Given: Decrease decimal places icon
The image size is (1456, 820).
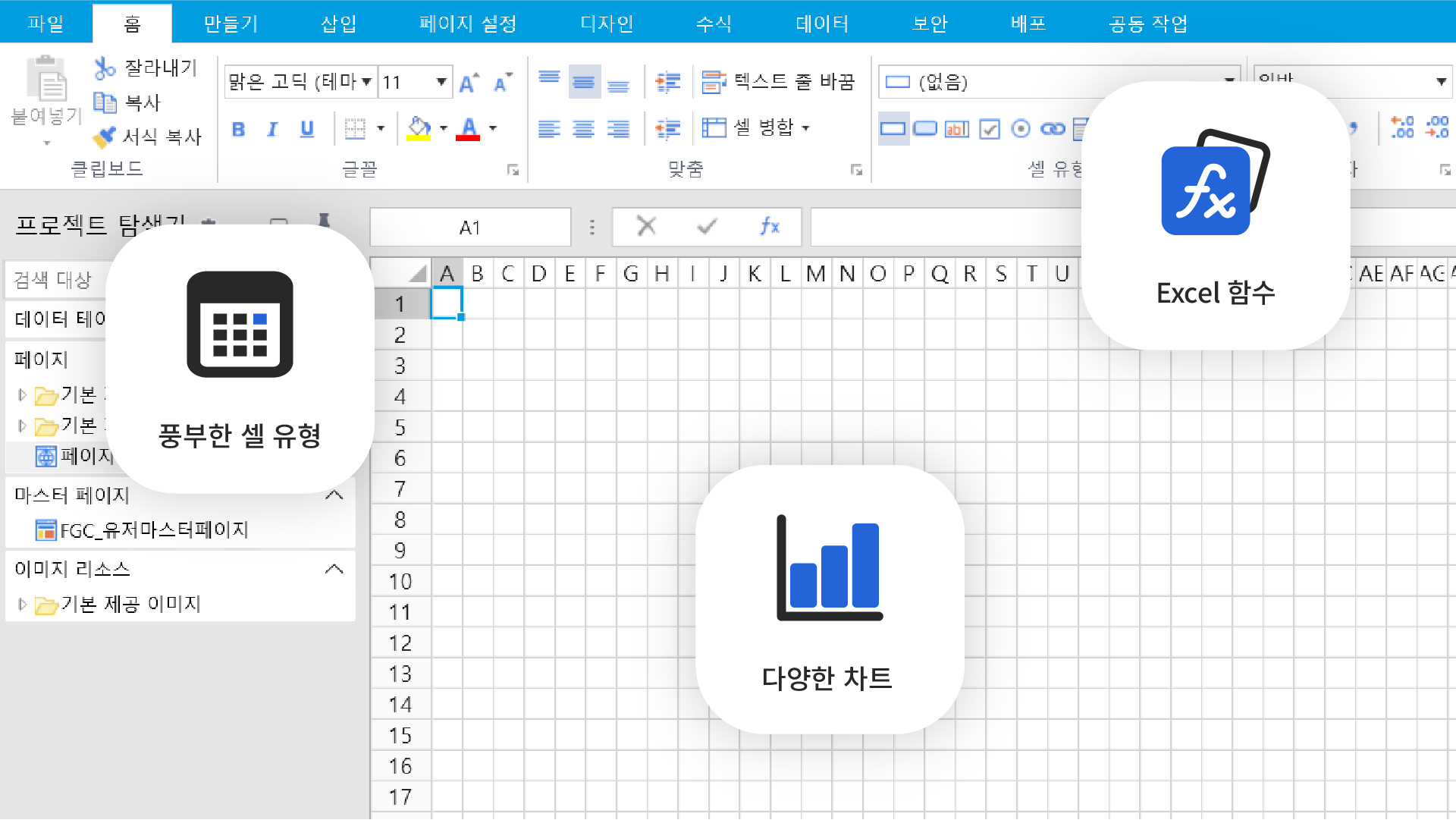Looking at the screenshot, I should click(x=1437, y=127).
